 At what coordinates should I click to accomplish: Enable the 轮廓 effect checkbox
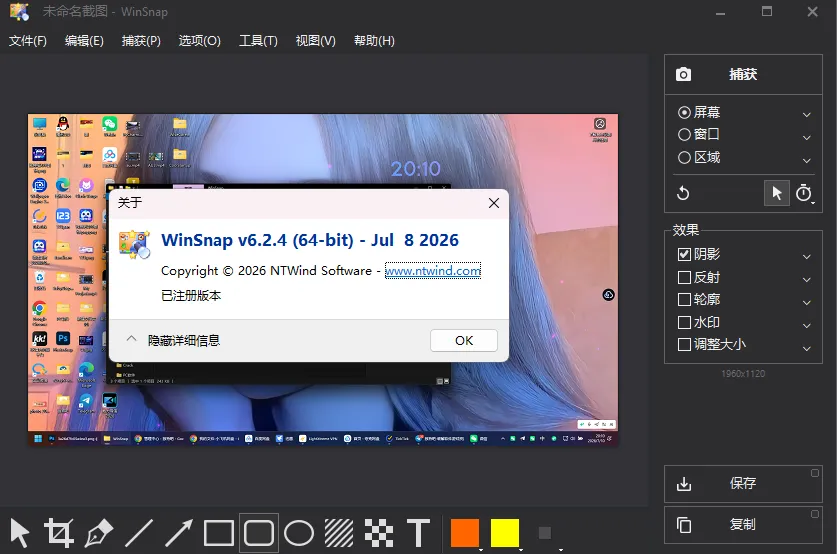pos(684,299)
